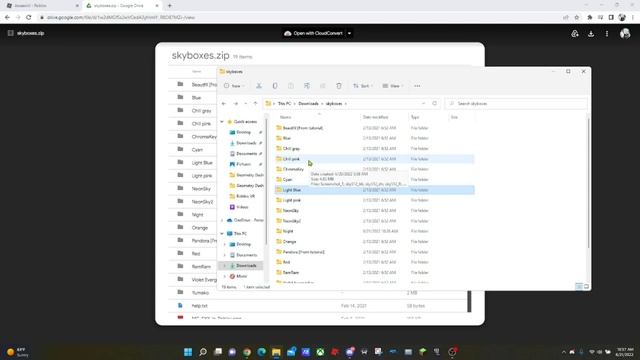Click Delete trash icon in Explorer toolbar

click(x=338, y=86)
